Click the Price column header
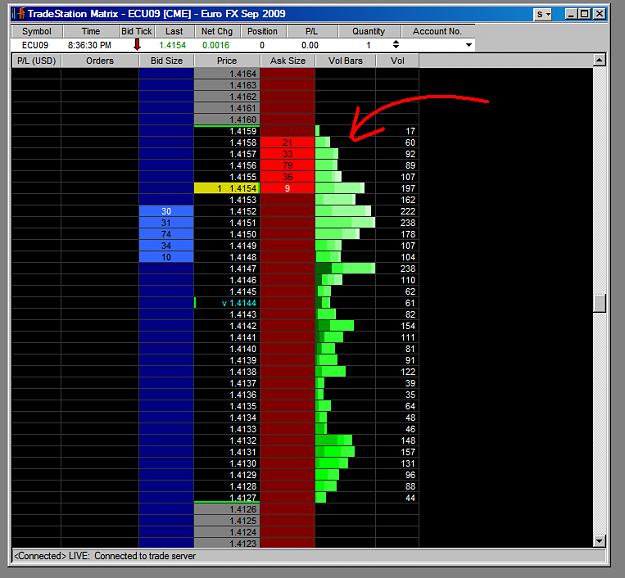625x578 pixels. coord(227,61)
